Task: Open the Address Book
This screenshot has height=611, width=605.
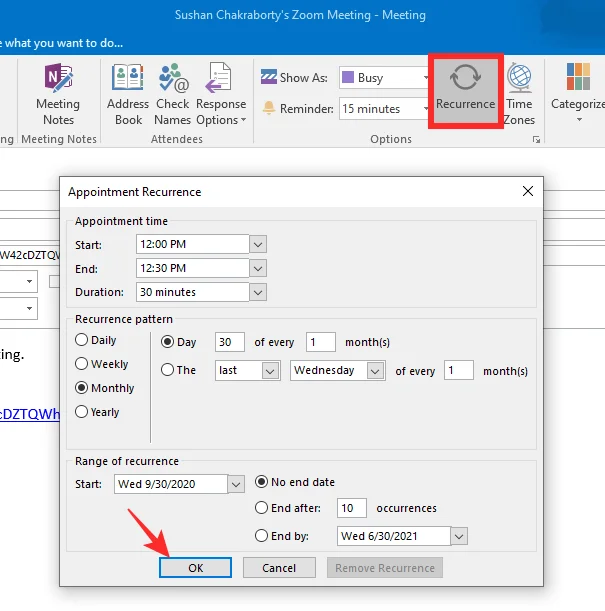Action: [128, 94]
